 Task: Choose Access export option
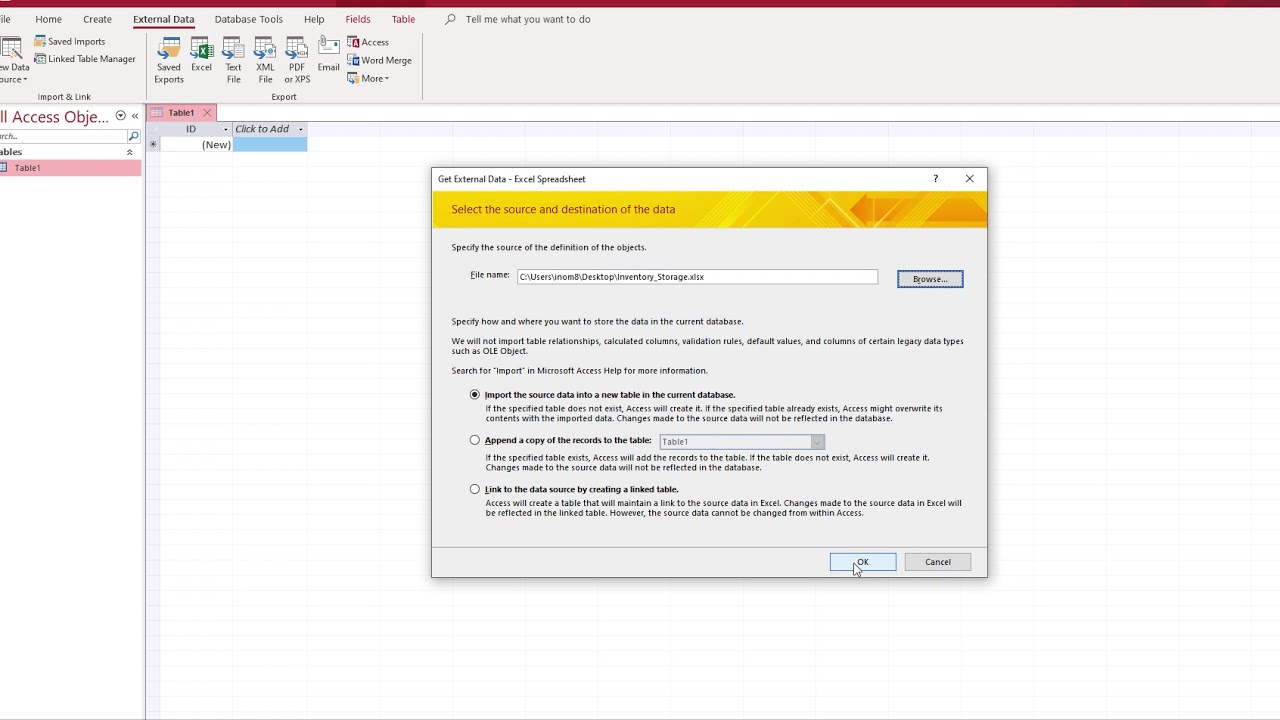368,42
